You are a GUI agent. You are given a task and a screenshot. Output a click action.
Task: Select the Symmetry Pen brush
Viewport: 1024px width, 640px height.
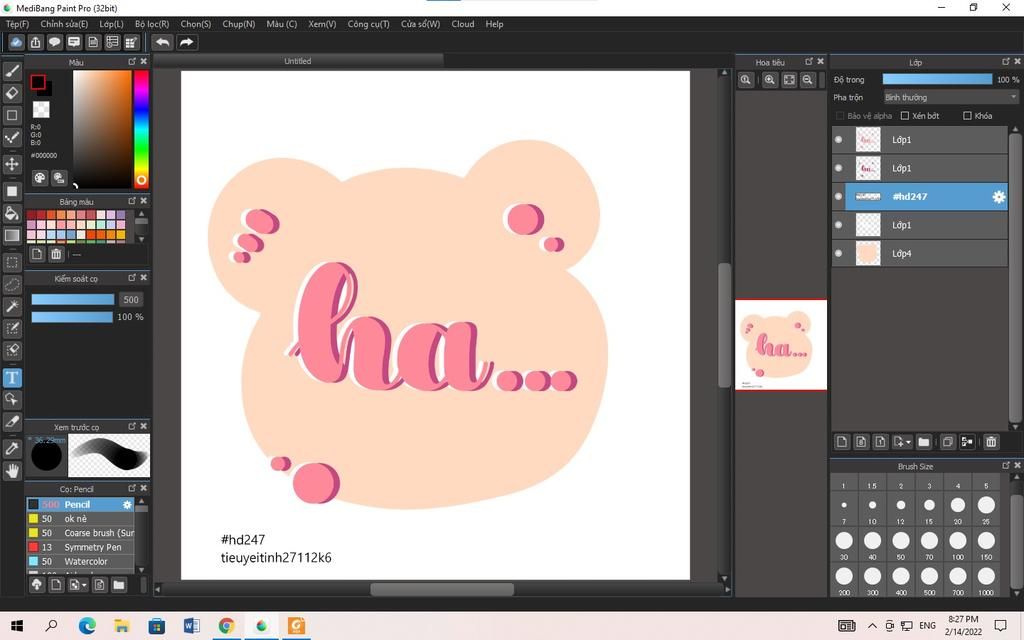tap(80, 547)
